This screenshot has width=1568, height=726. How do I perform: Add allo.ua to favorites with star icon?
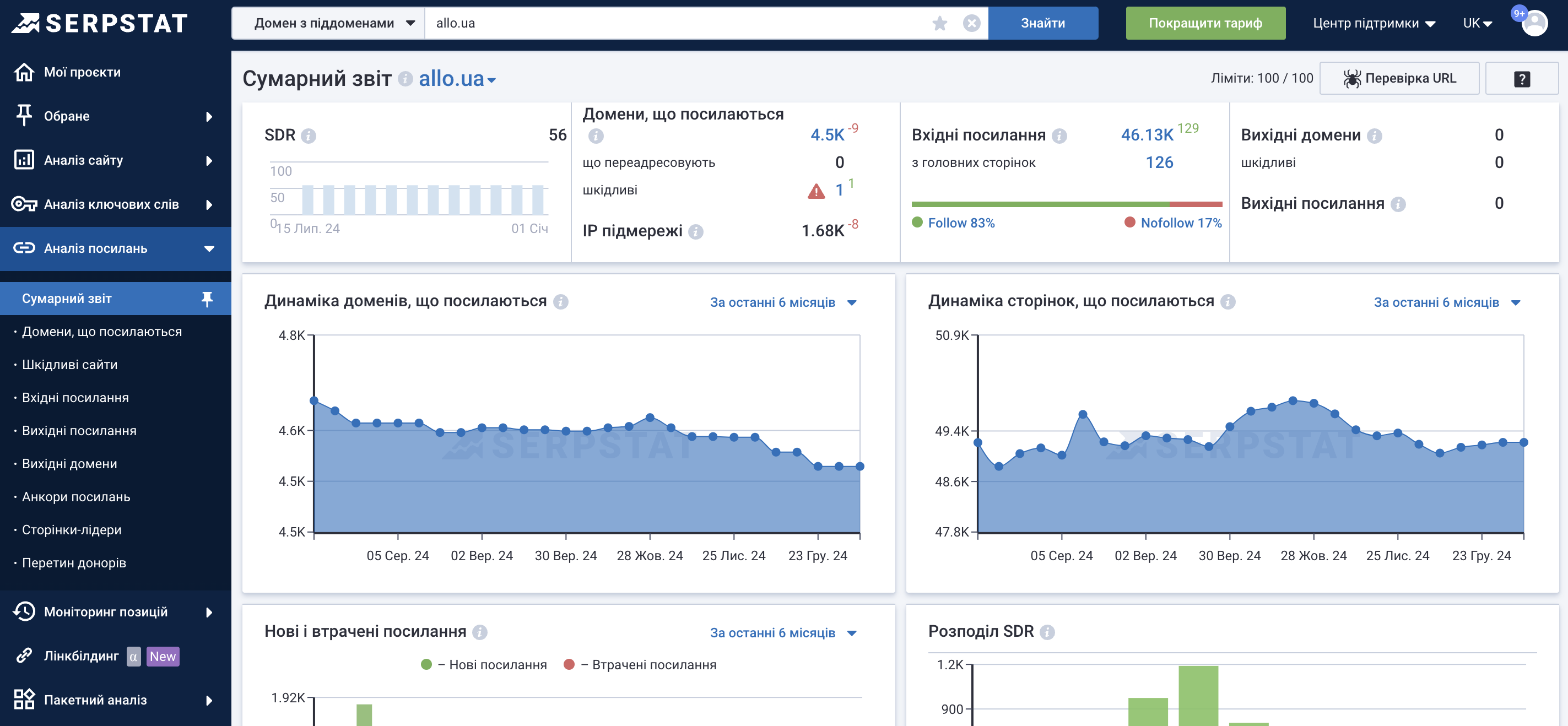tap(939, 23)
